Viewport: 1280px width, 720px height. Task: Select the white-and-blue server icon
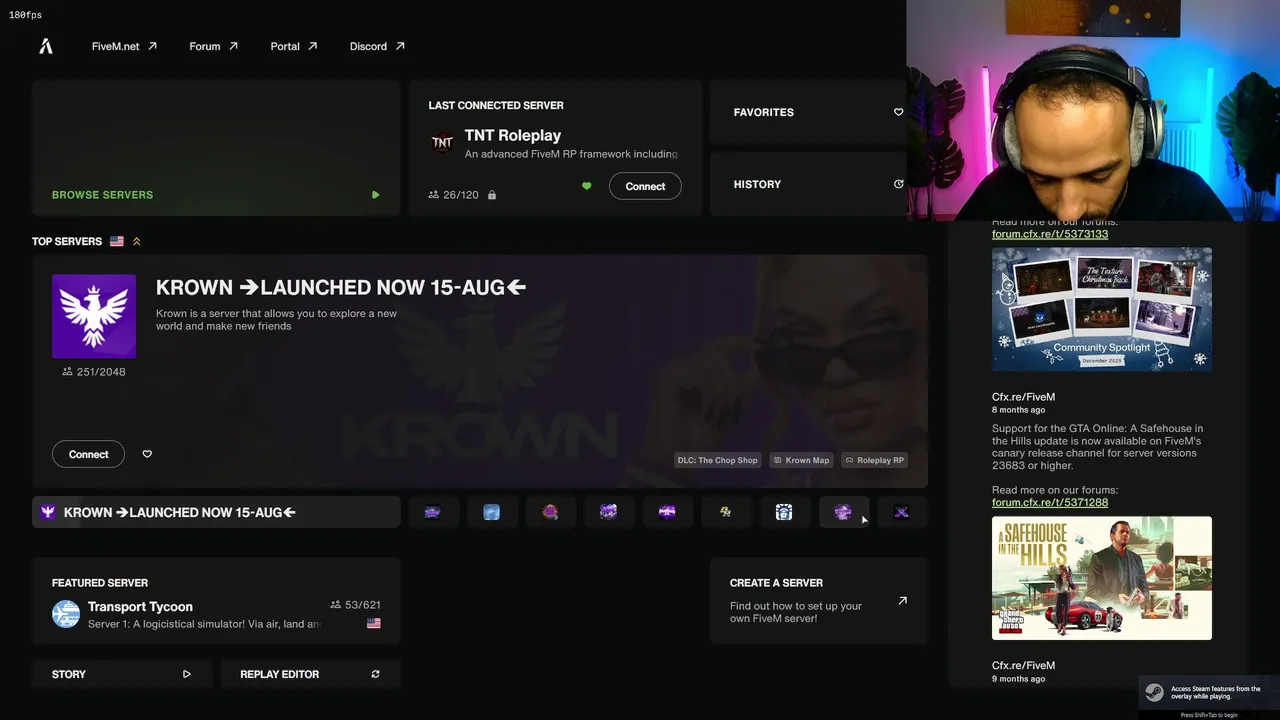pyautogui.click(x=784, y=512)
